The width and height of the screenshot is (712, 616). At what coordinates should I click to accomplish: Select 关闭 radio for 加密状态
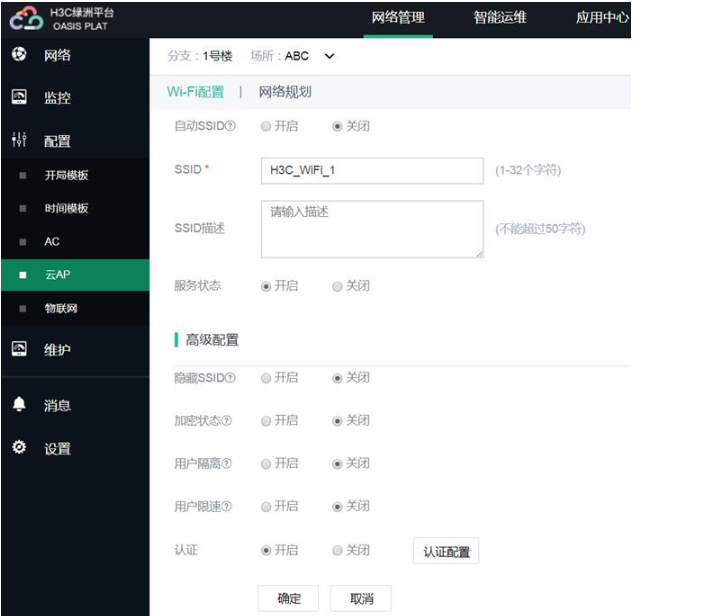337,421
